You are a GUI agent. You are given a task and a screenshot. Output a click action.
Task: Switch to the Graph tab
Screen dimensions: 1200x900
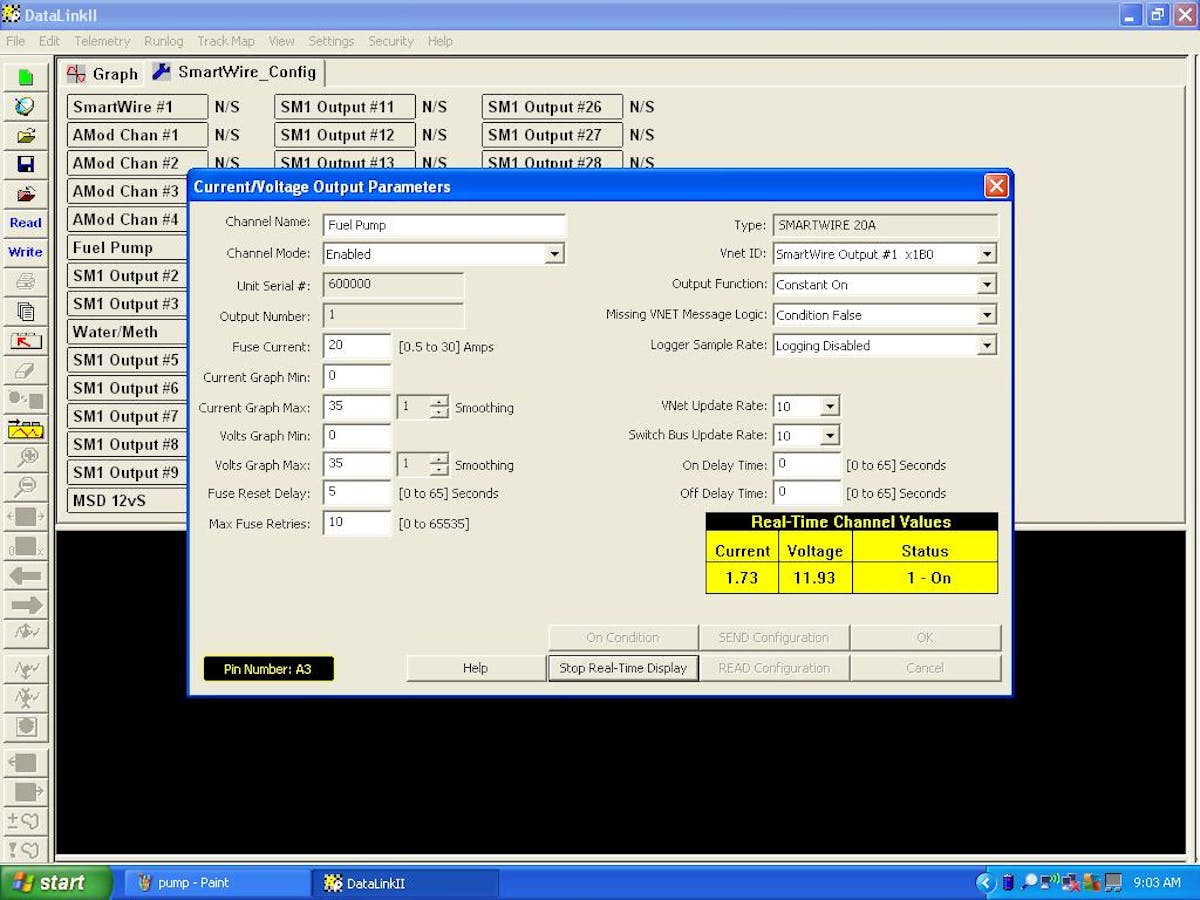coord(103,74)
